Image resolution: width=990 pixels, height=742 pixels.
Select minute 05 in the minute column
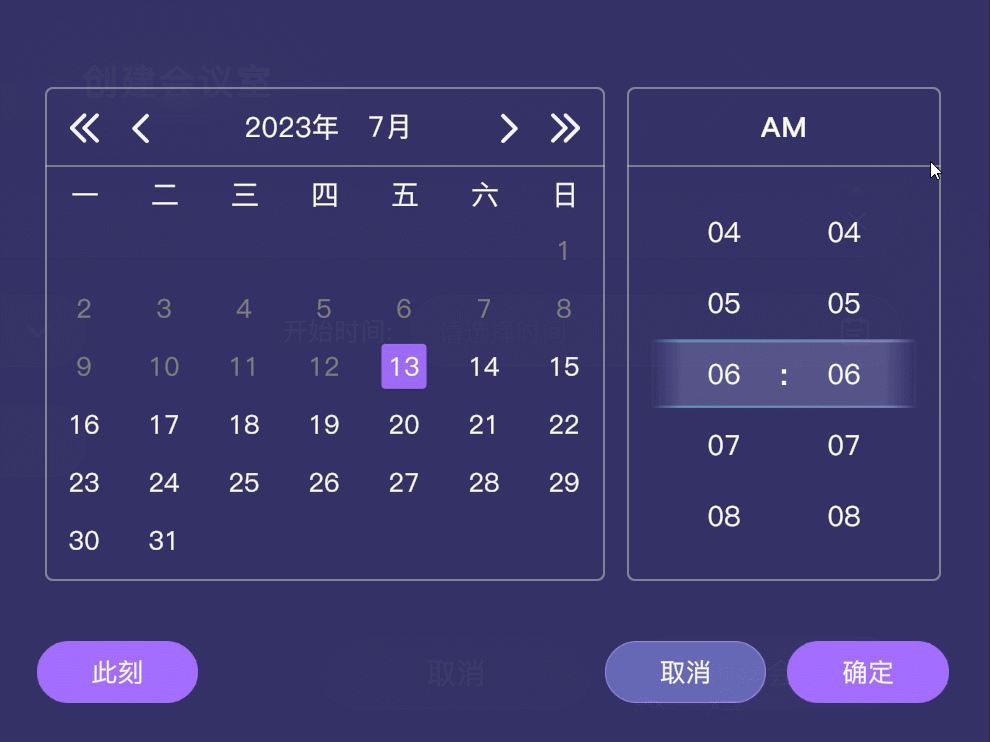point(843,303)
